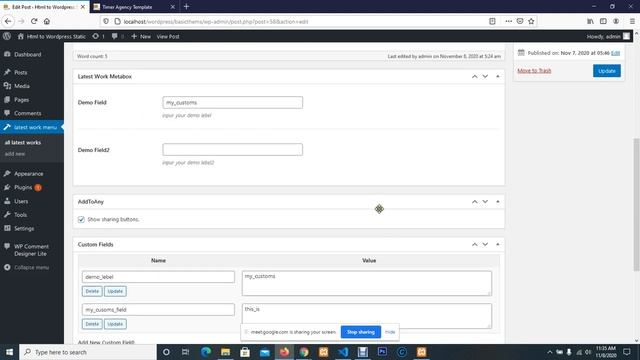Open all latest works submenu
Viewport: 640px width, 360px height.
[23, 142]
